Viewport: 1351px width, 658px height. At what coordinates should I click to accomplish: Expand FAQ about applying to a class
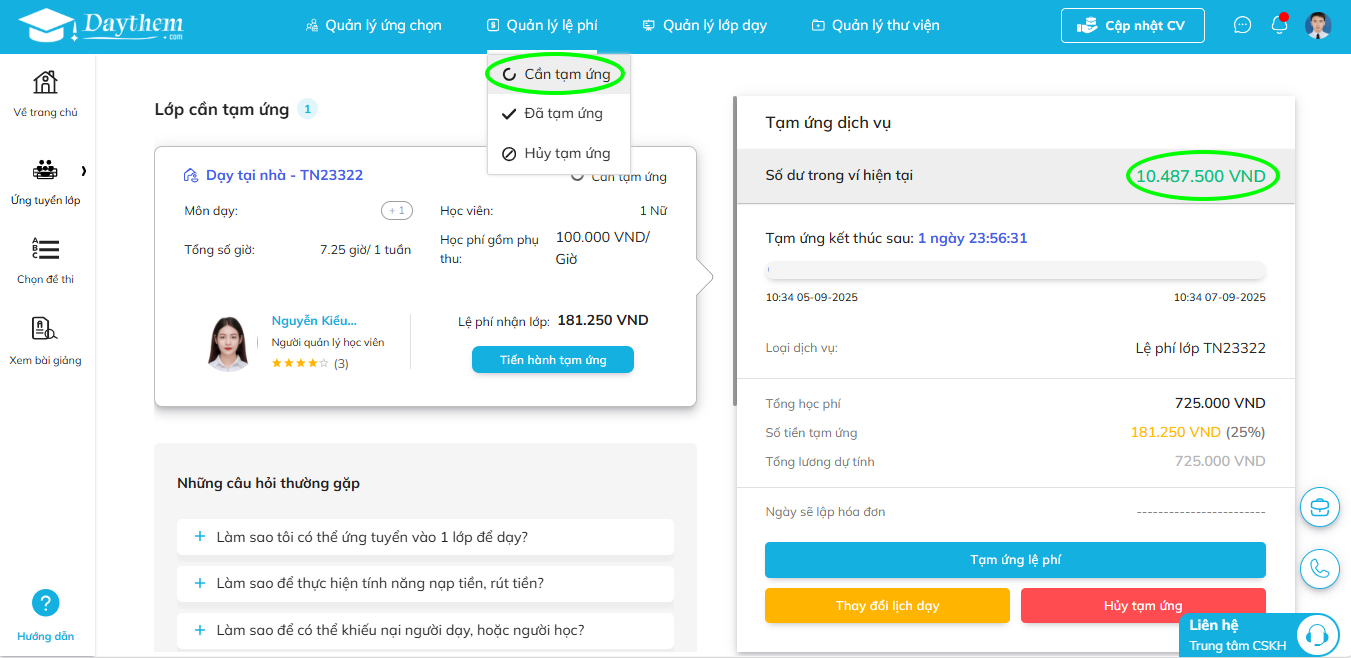[x=425, y=537]
